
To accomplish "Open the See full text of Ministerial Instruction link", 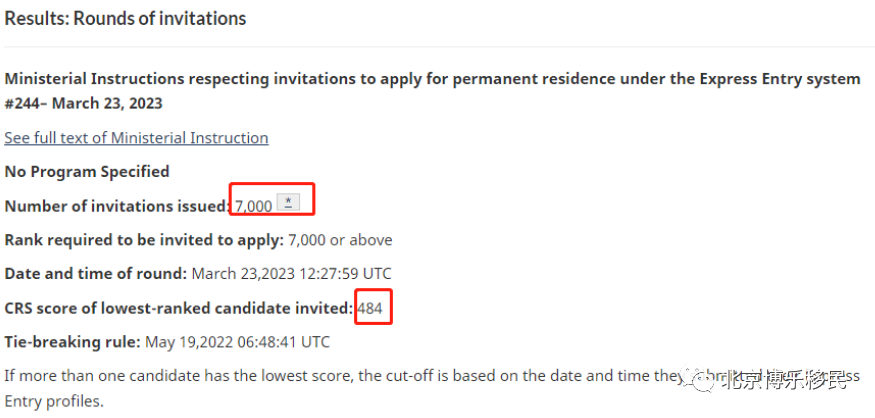I will pos(136,138).
